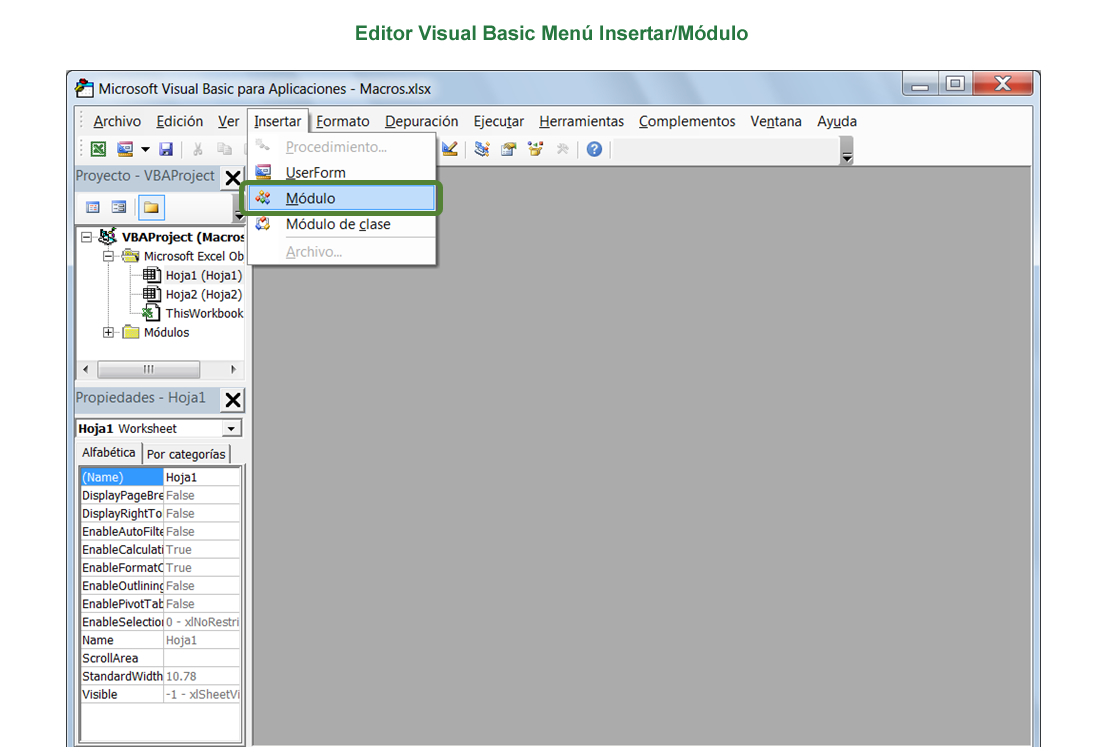
Task: Open the Herramientas menu
Action: tap(582, 121)
